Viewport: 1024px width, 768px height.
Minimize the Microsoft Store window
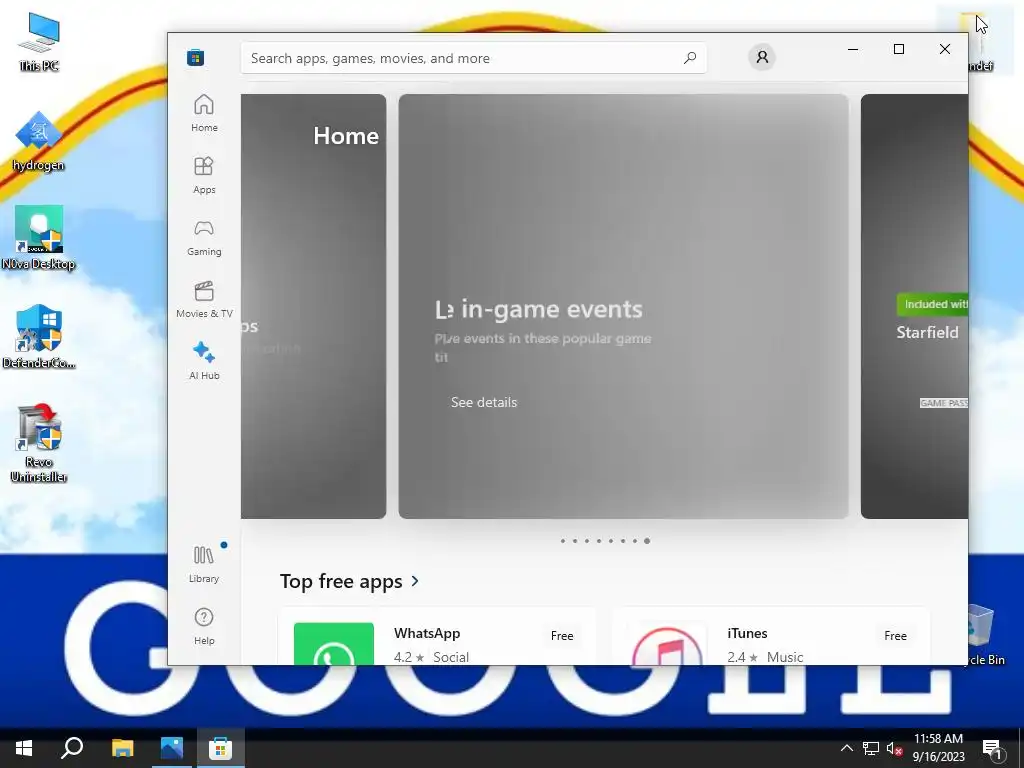coord(853,49)
